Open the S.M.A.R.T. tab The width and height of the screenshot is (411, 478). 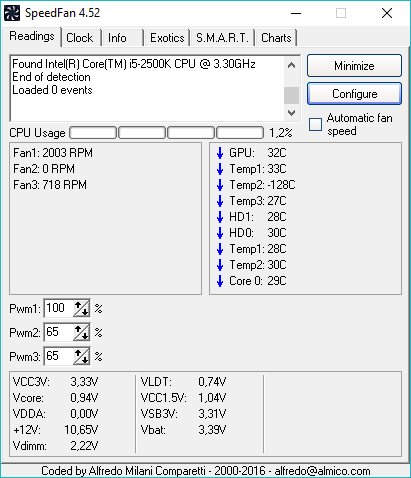coord(222,38)
